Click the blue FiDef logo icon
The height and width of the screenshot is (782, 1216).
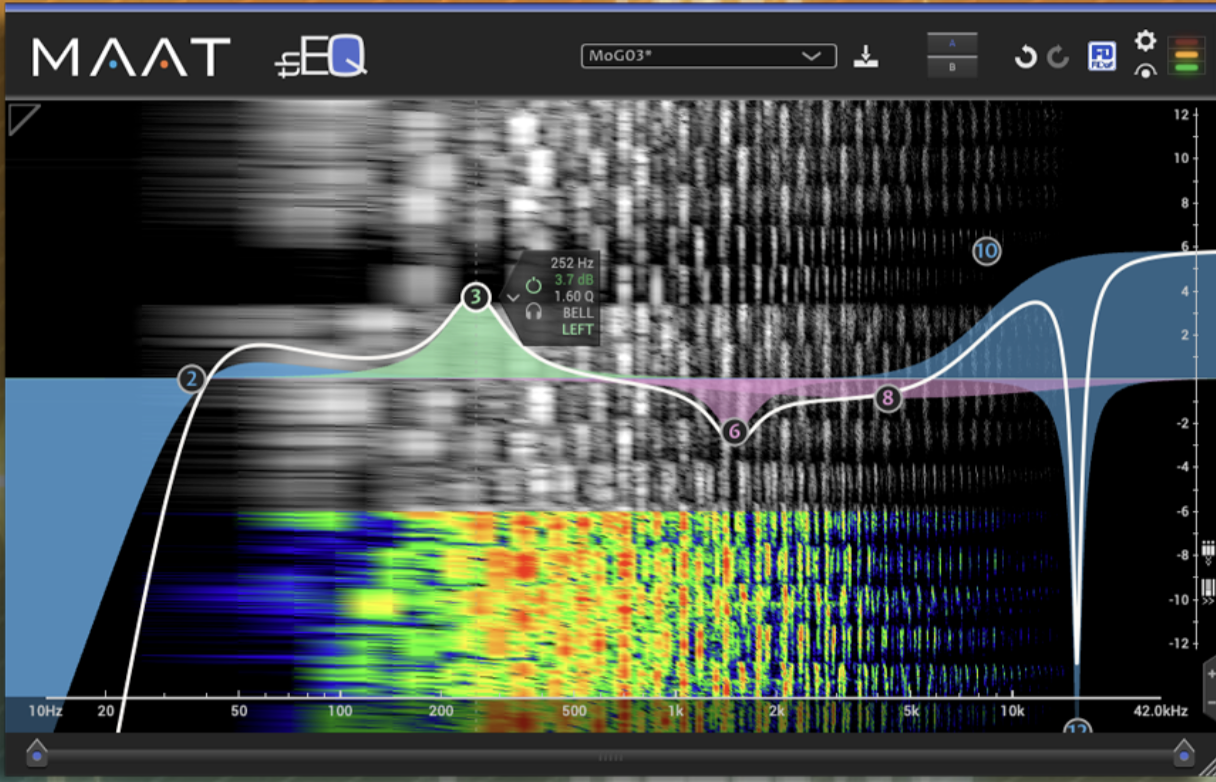pyautogui.click(x=1102, y=56)
